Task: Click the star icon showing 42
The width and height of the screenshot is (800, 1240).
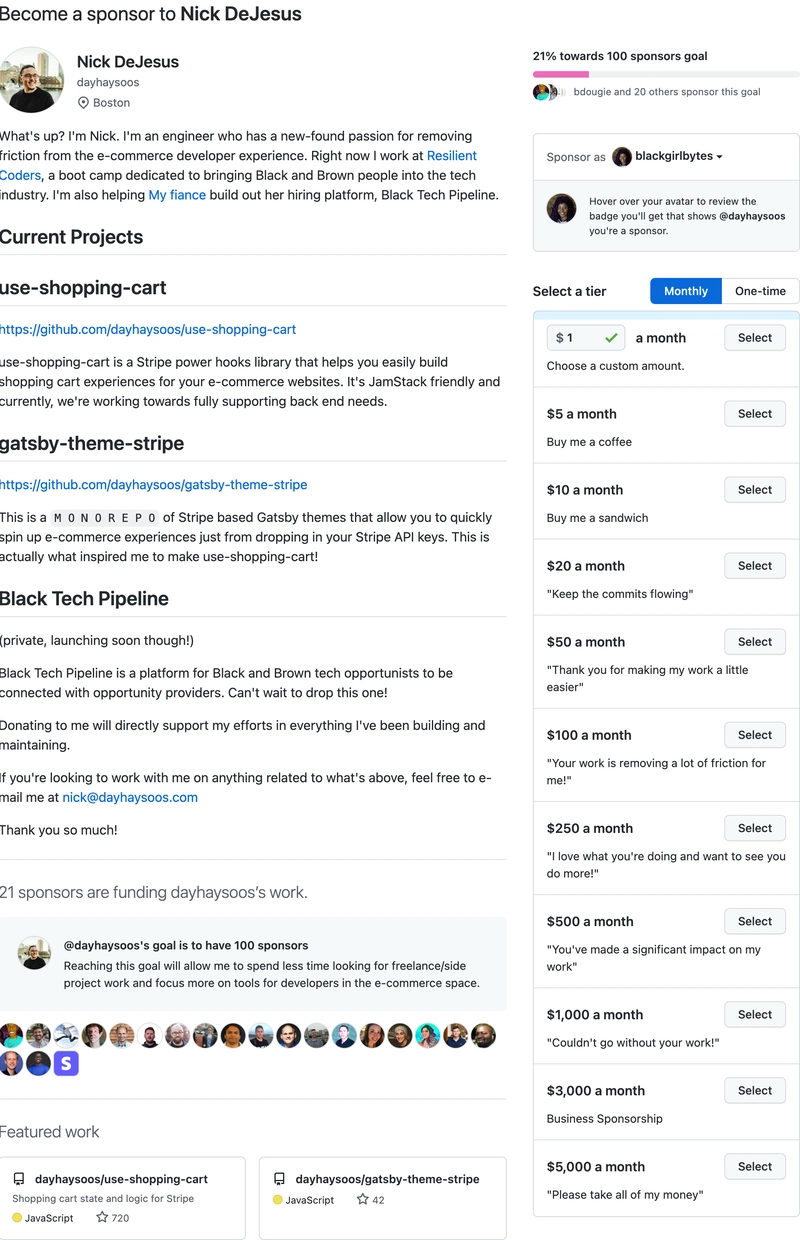Action: click(363, 1199)
